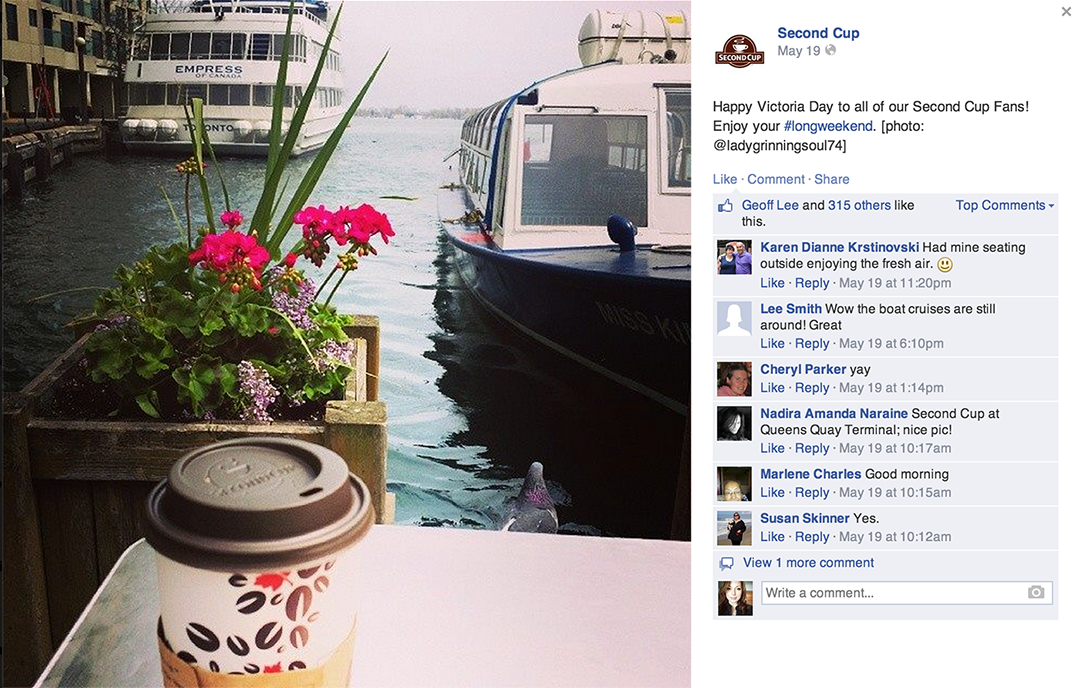Viewport: 1080px width, 688px height.
Task: Open Susan Skinner's avatar thumbnail
Action: (x=734, y=528)
